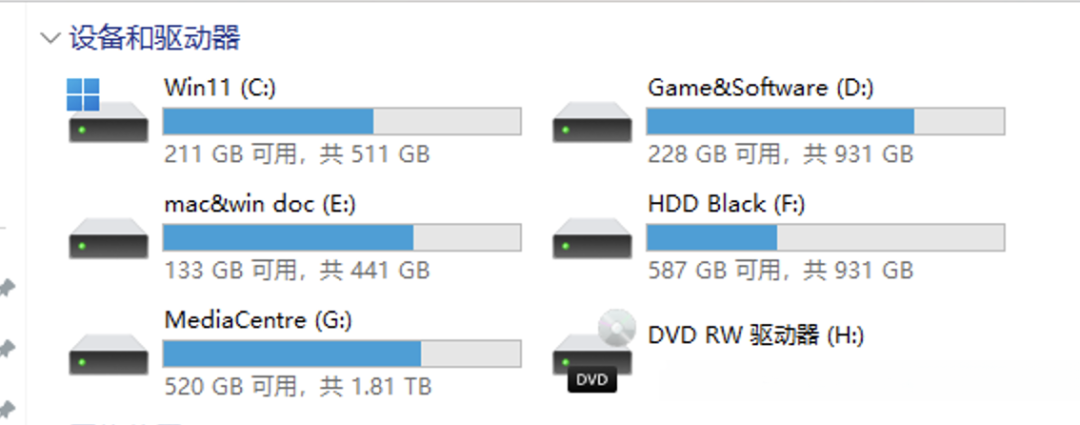Click the MediaCentre (G:) storage bar
1080x425 pixels.
[x=342, y=353]
